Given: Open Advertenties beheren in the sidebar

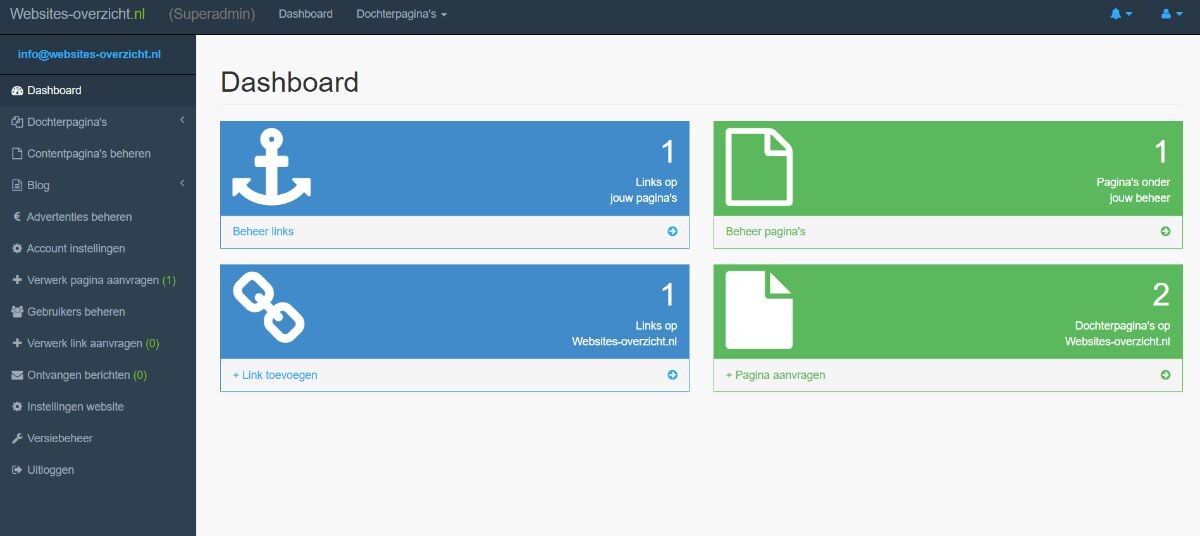Looking at the screenshot, I should (x=79, y=217).
